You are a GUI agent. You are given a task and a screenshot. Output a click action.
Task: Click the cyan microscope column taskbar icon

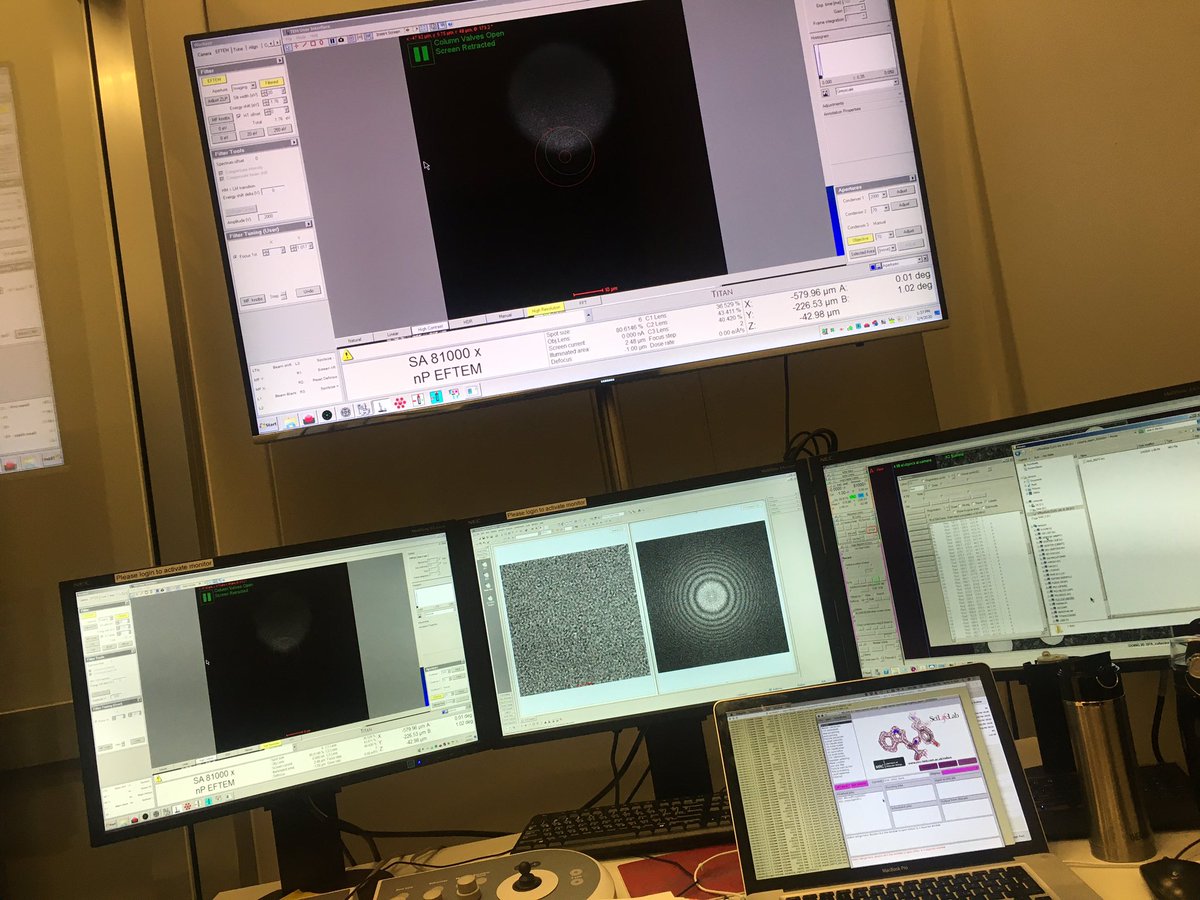click(x=436, y=397)
